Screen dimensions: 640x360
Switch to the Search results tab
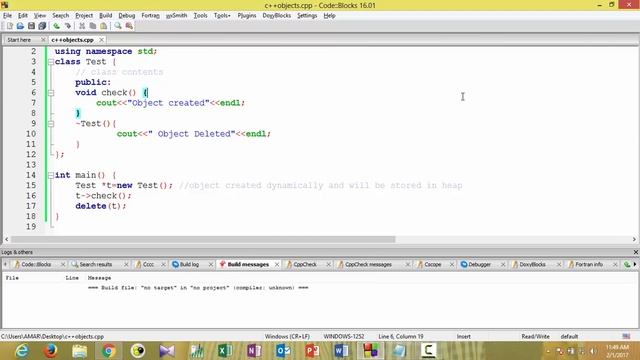tap(96, 264)
